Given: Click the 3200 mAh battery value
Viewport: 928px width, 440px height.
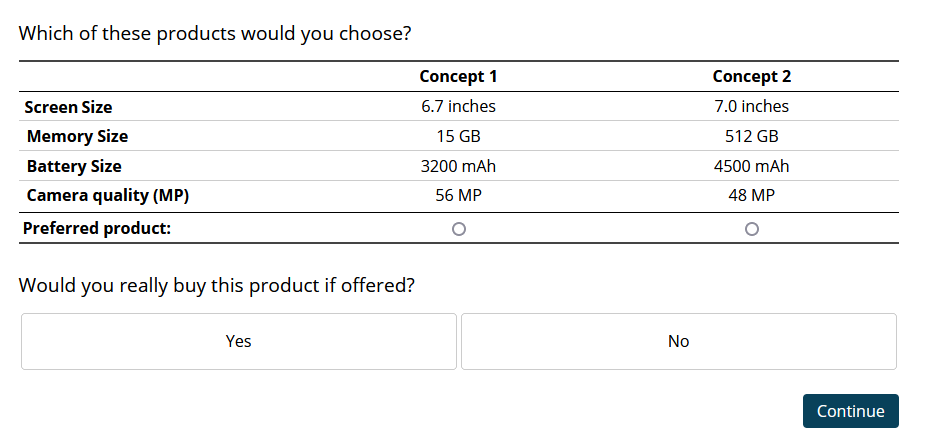Looking at the screenshot, I should [458, 166].
